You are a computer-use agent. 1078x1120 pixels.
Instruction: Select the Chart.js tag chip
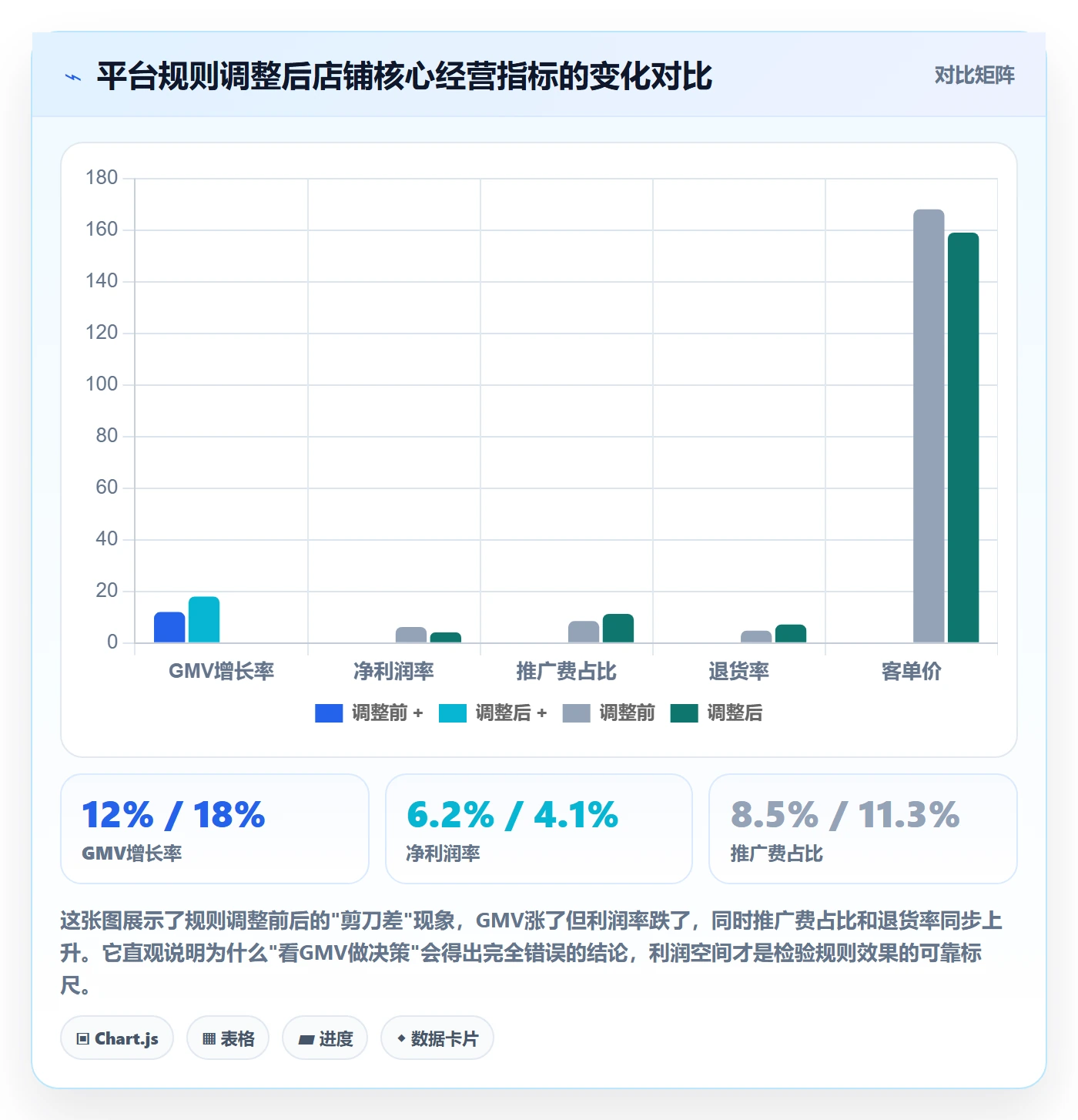tap(117, 1038)
